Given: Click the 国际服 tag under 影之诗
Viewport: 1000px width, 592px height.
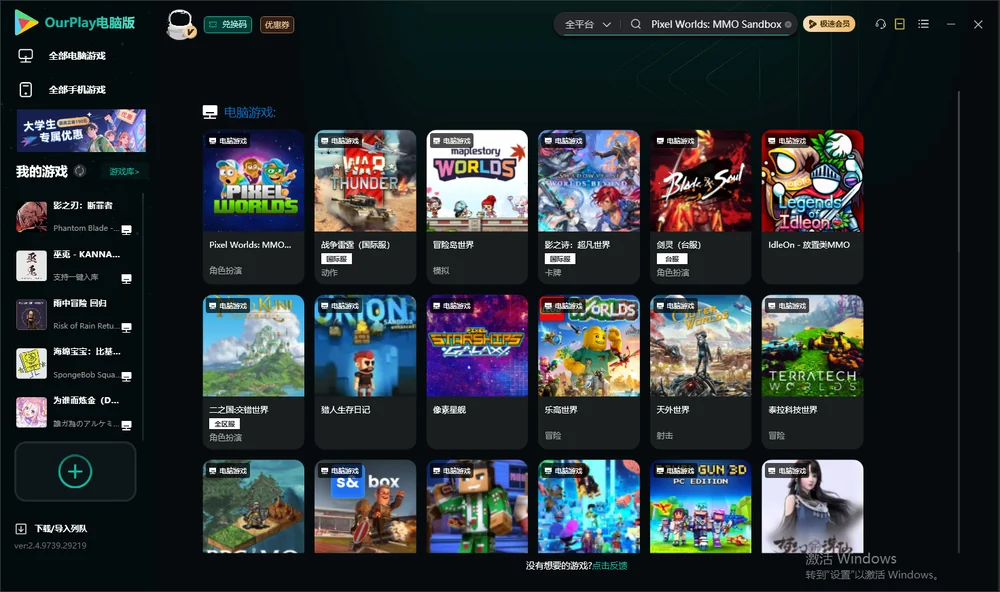Looking at the screenshot, I should 559,259.
